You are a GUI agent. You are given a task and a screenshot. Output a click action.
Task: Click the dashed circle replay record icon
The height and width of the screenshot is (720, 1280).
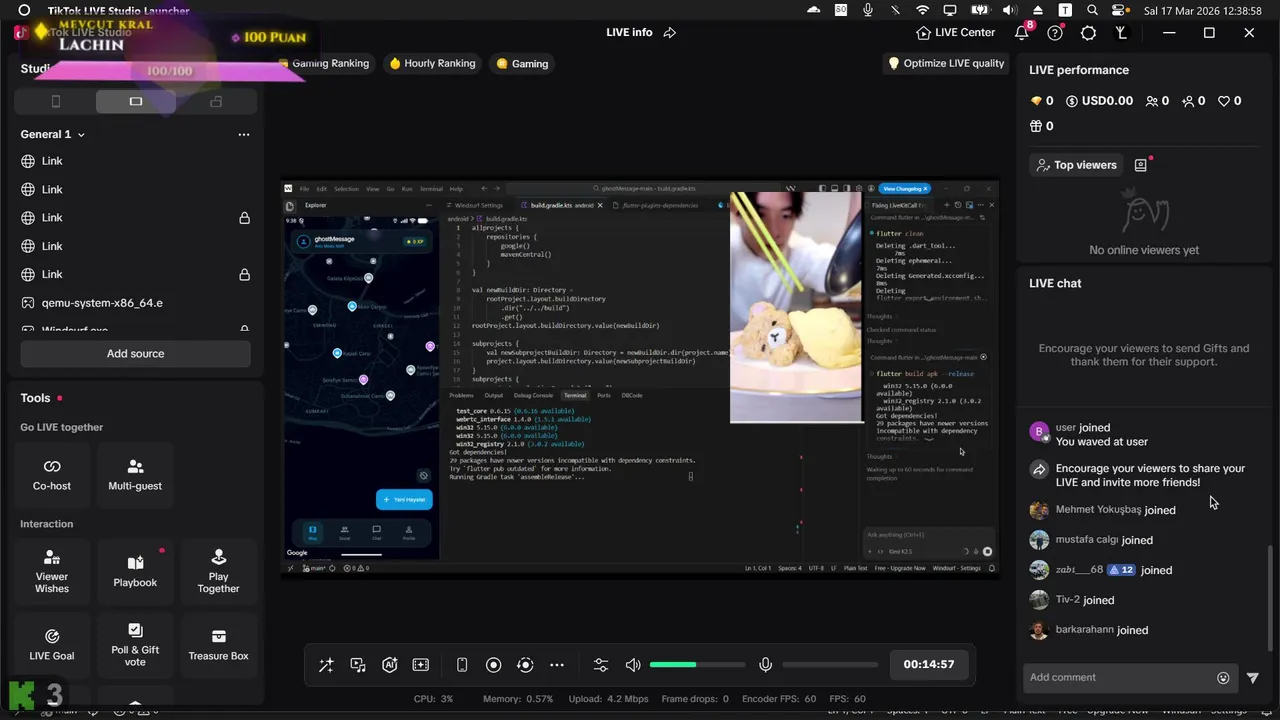coord(525,665)
